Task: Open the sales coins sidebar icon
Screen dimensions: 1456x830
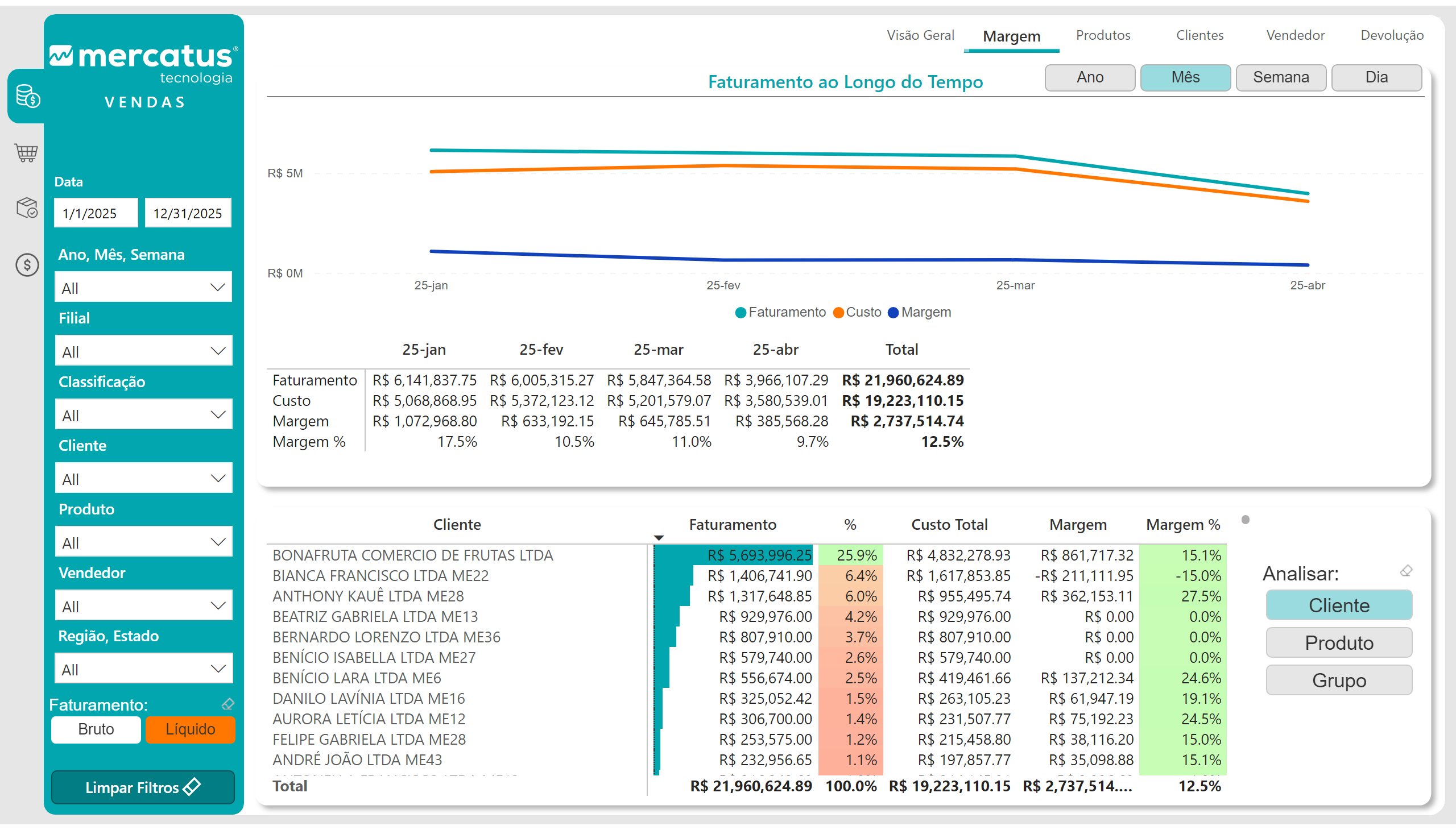Action: (27, 96)
